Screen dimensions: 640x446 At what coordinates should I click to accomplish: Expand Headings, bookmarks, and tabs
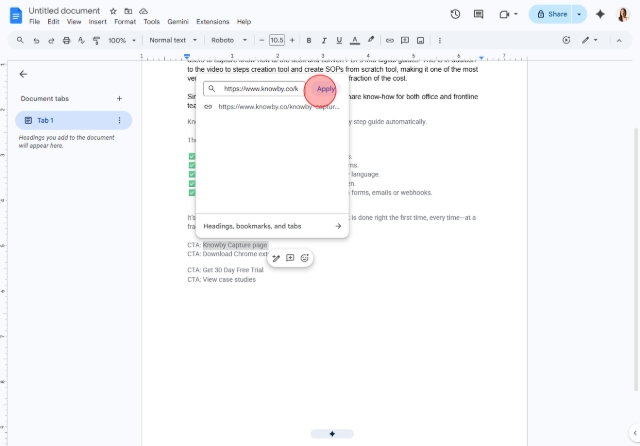pyautogui.click(x=272, y=226)
